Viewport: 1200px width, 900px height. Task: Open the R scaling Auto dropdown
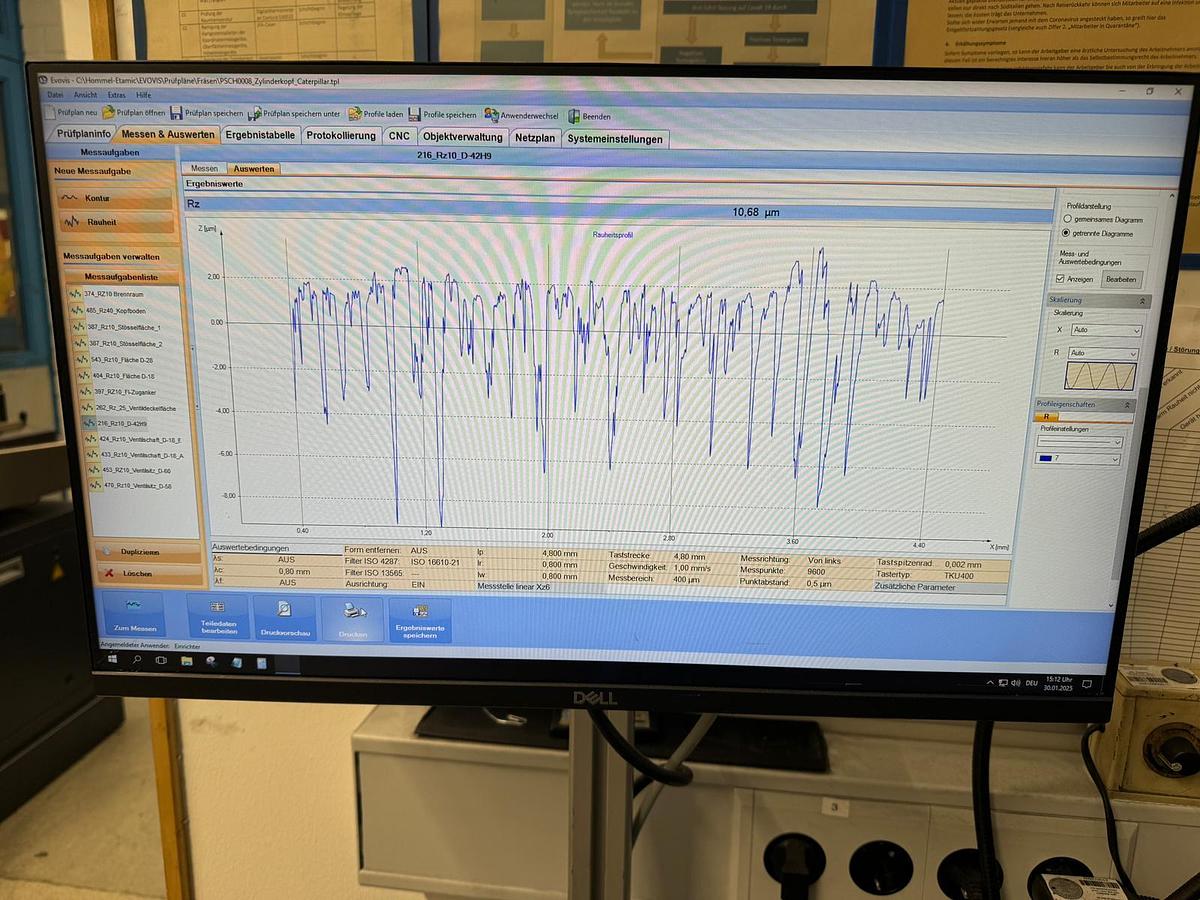(1103, 353)
